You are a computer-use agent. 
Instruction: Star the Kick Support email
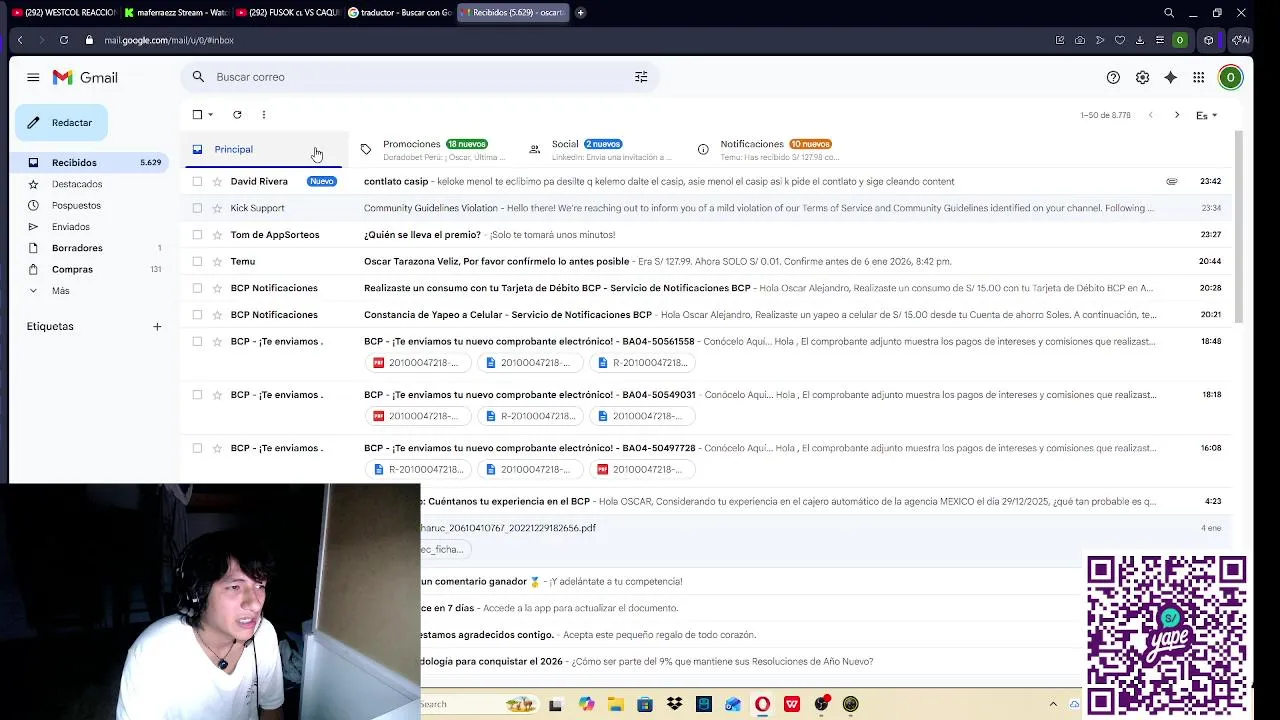[217, 208]
